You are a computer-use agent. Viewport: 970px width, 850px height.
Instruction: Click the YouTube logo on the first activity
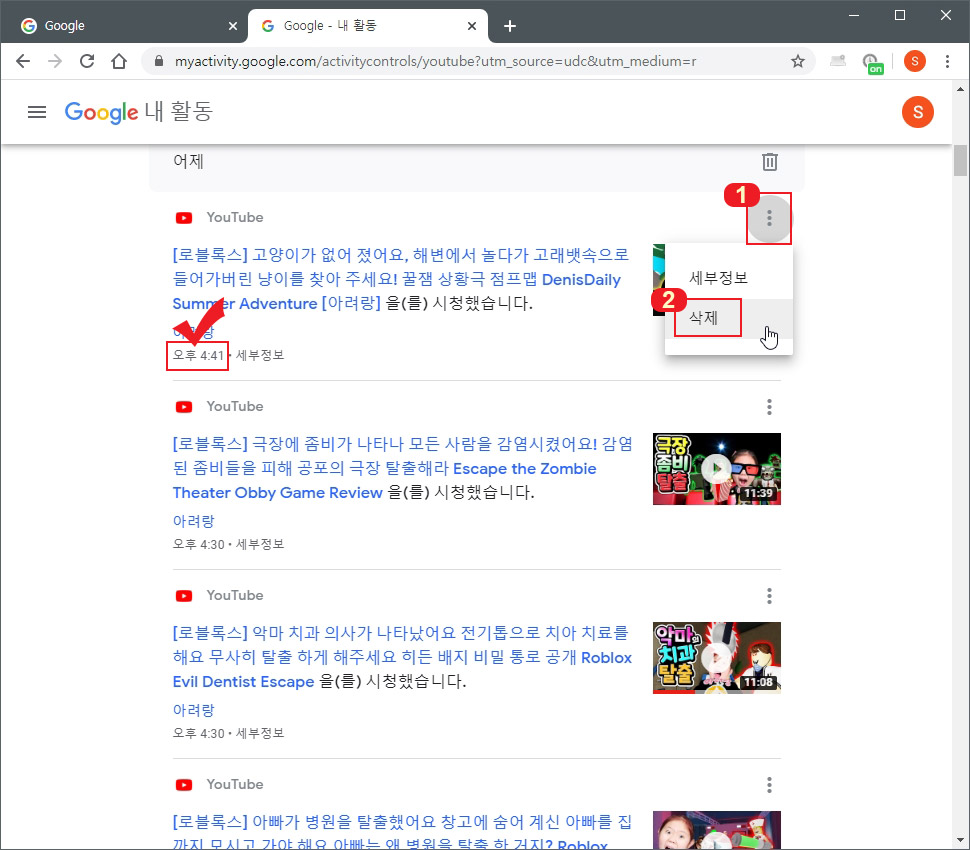tap(183, 217)
